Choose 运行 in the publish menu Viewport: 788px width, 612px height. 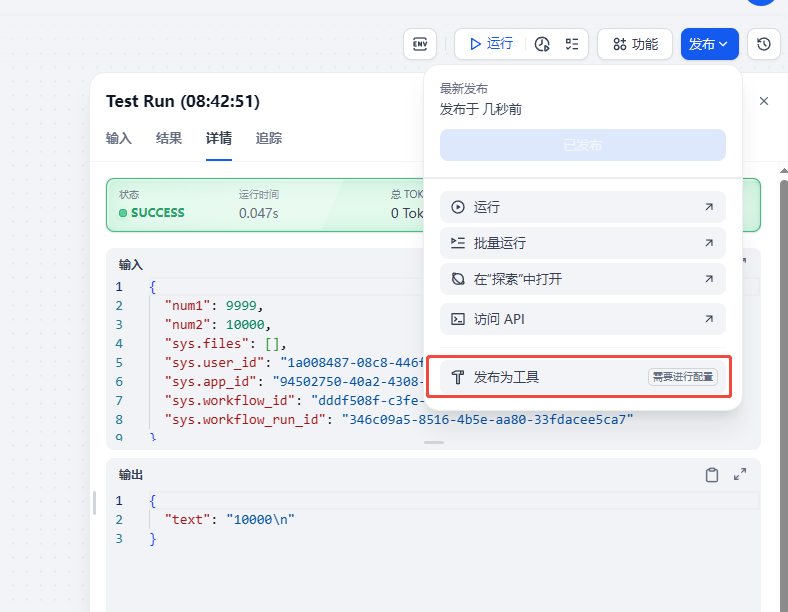582,207
